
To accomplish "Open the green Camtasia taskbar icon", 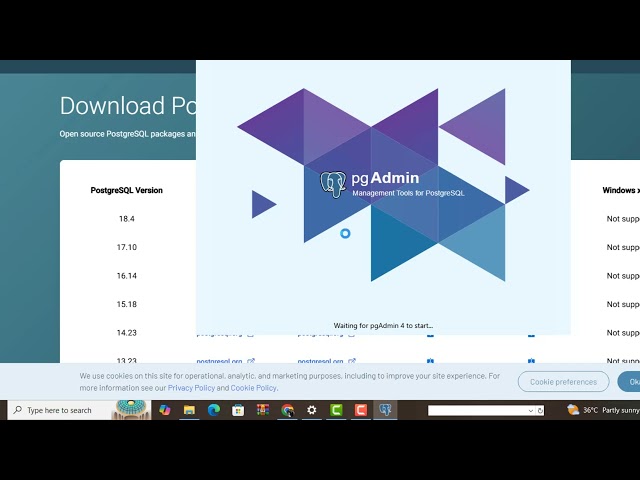I will [x=336, y=410].
